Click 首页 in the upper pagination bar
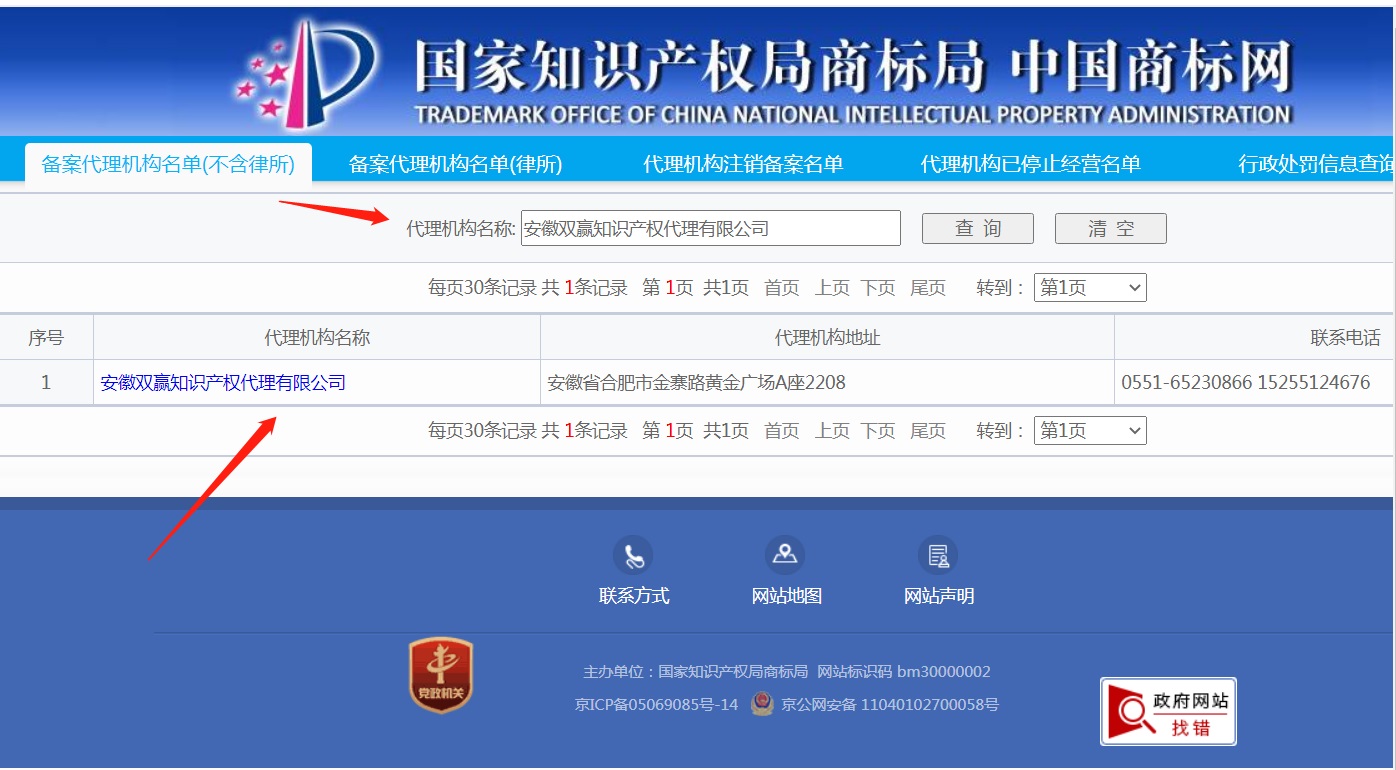 click(x=782, y=288)
